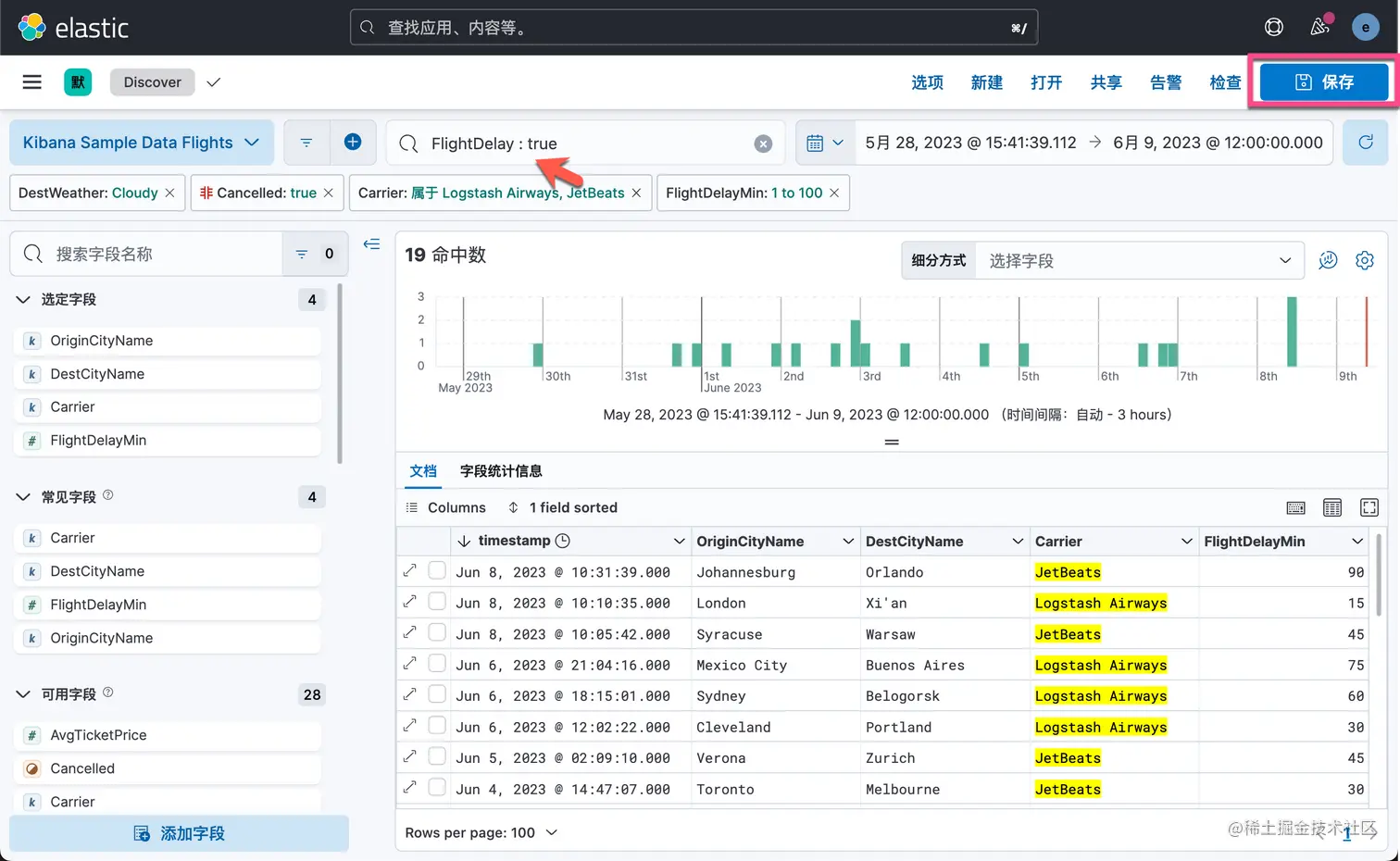Screen dimensions: 1400x861
Task: Expand the Mexico City row details
Action: tap(410, 664)
